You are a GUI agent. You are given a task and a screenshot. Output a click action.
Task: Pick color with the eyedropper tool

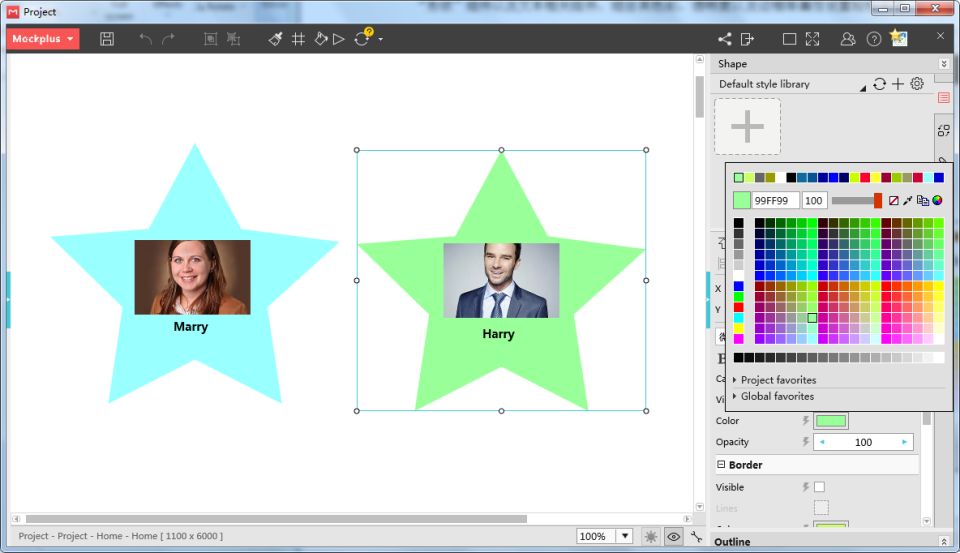click(908, 201)
